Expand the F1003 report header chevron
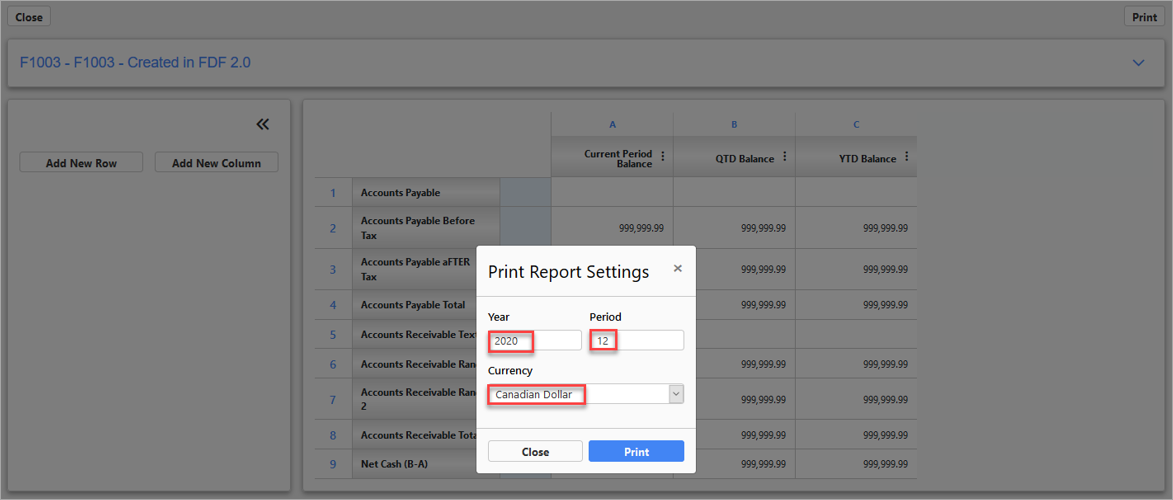1173x500 pixels. click(1138, 63)
